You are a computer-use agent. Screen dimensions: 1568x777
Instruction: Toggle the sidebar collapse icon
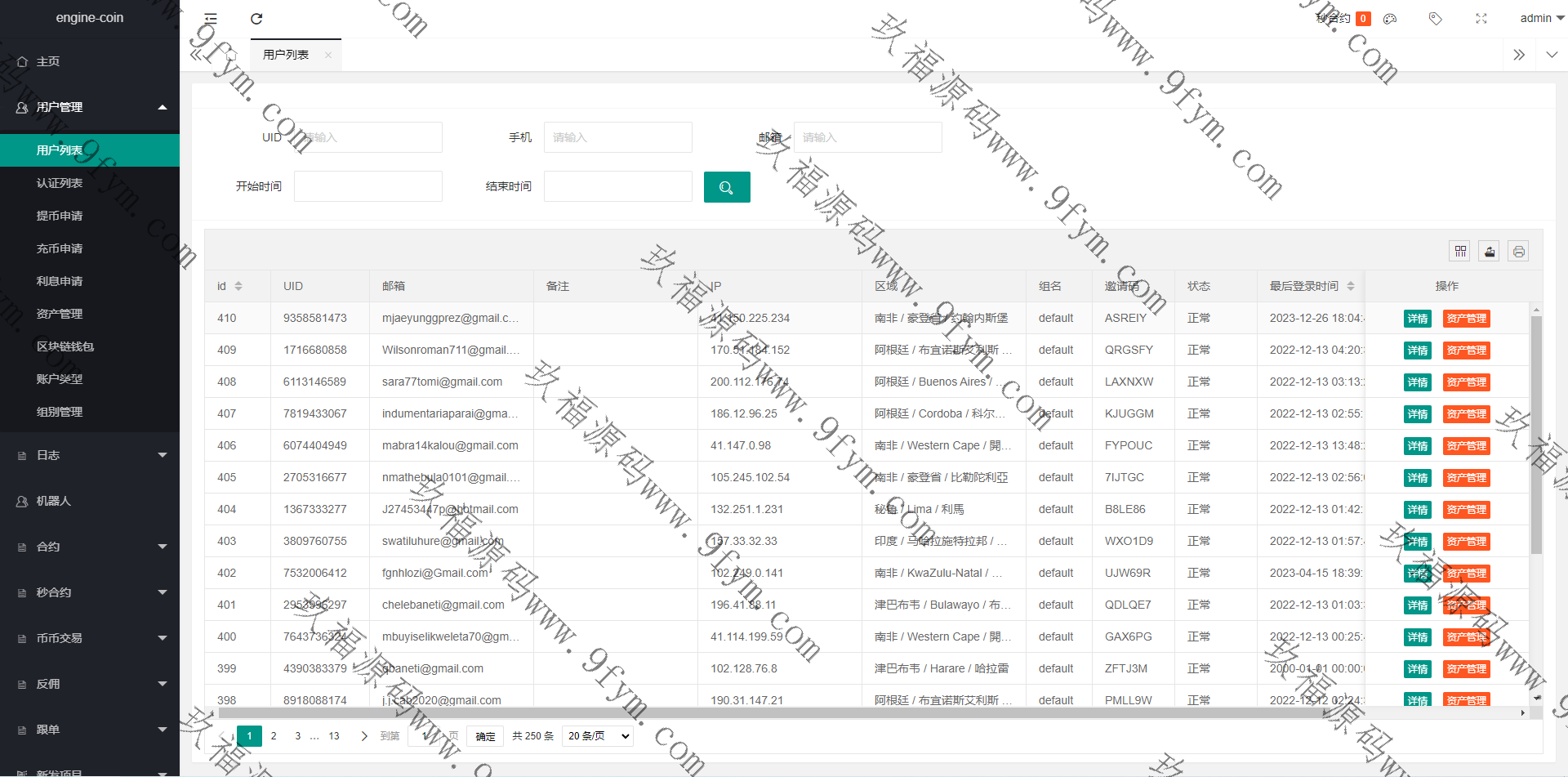(x=211, y=19)
